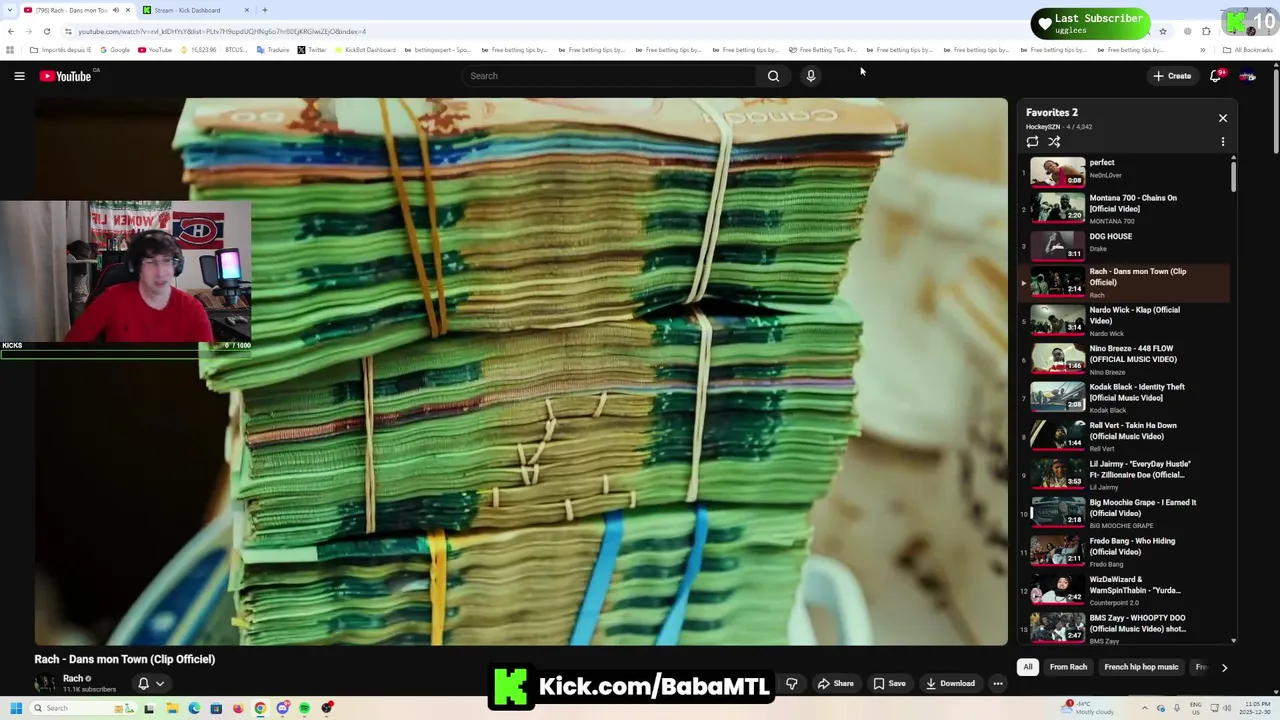This screenshot has width=1280, height=720.
Task: Save video to playlist
Action: point(890,684)
